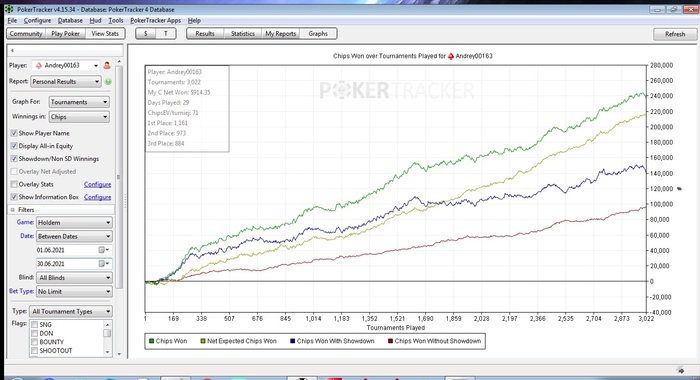The width and height of the screenshot is (700, 380).
Task: Open the Date Between Dates dropdown
Action: point(74,236)
